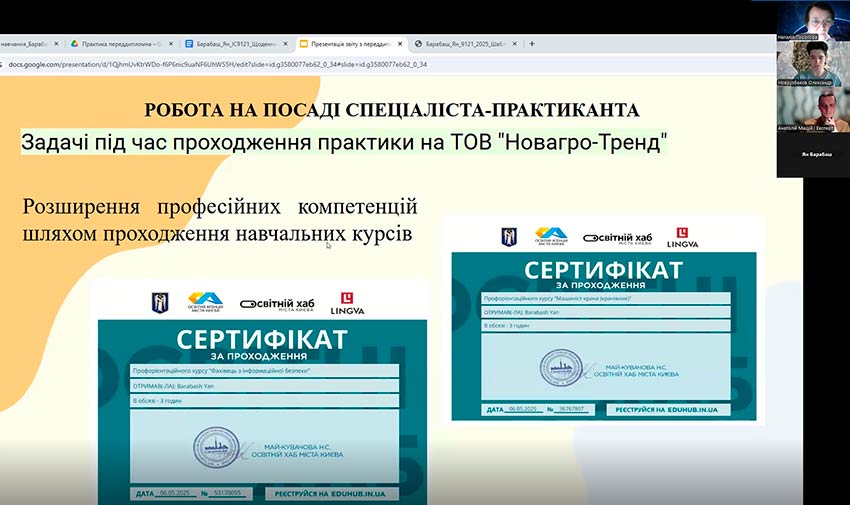This screenshot has width=850, height=505.
Task: Click the Google Drive favicon on Практика tab
Action: point(74,44)
